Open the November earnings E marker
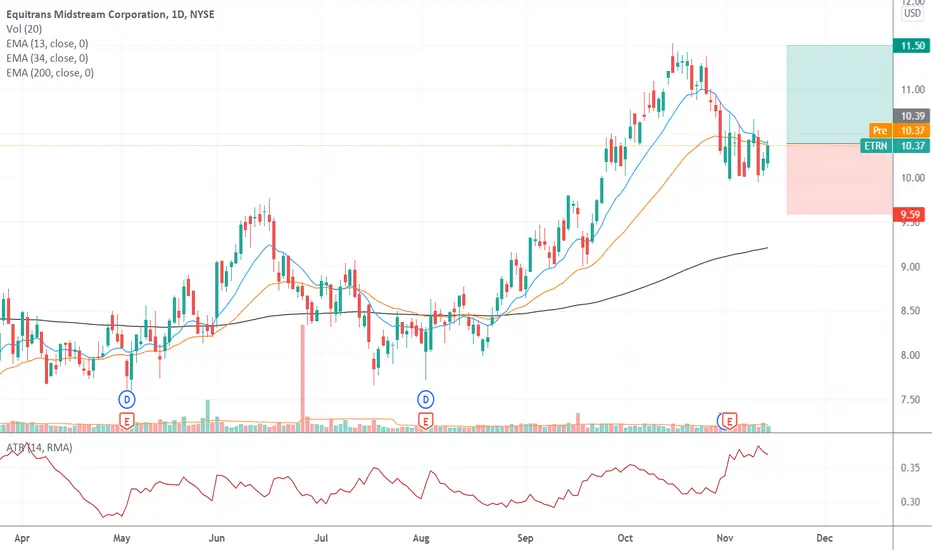This screenshot has height=550, width=932. [x=729, y=421]
